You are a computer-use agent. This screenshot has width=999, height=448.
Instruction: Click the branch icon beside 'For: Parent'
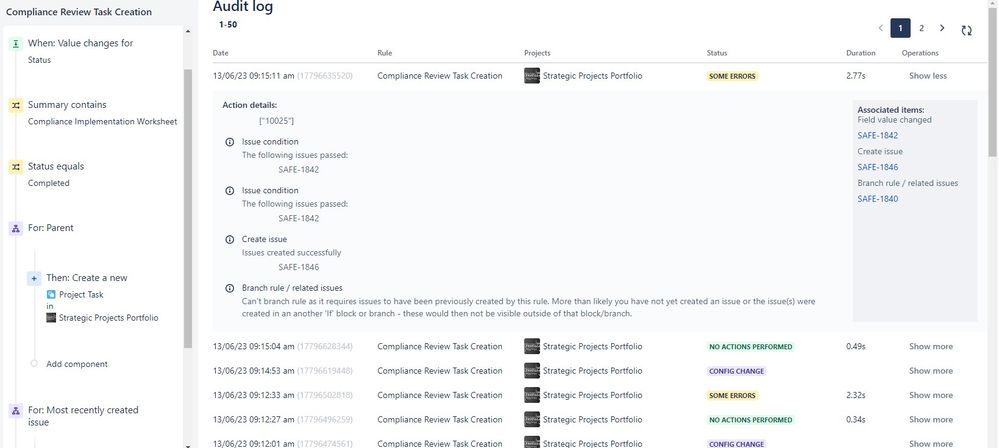click(x=15, y=228)
